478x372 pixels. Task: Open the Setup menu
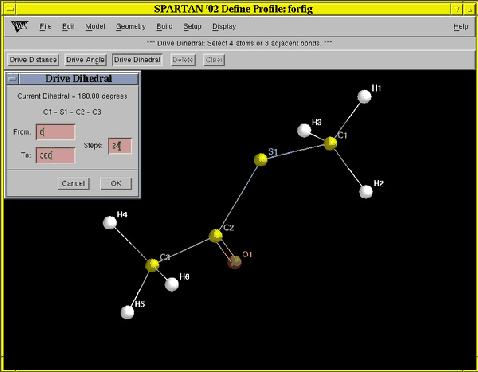pos(192,27)
